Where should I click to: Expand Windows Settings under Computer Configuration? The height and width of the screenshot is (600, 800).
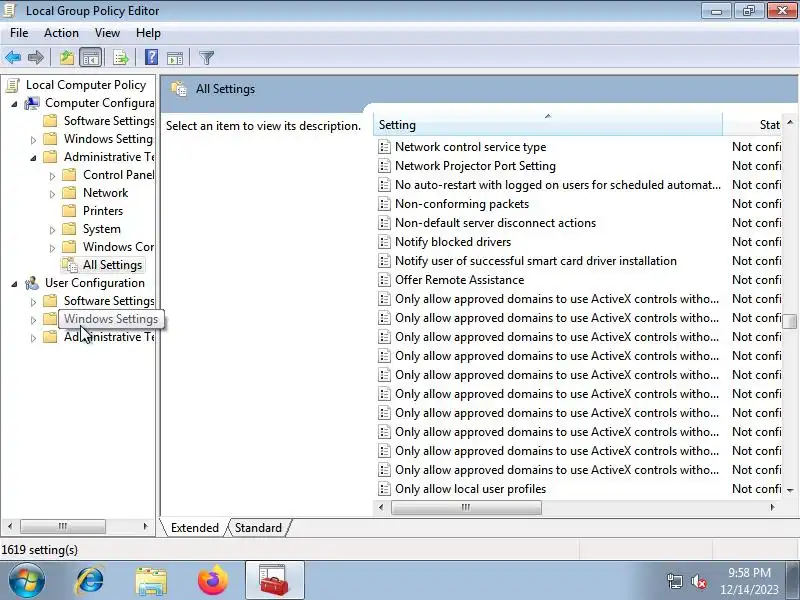point(33,140)
